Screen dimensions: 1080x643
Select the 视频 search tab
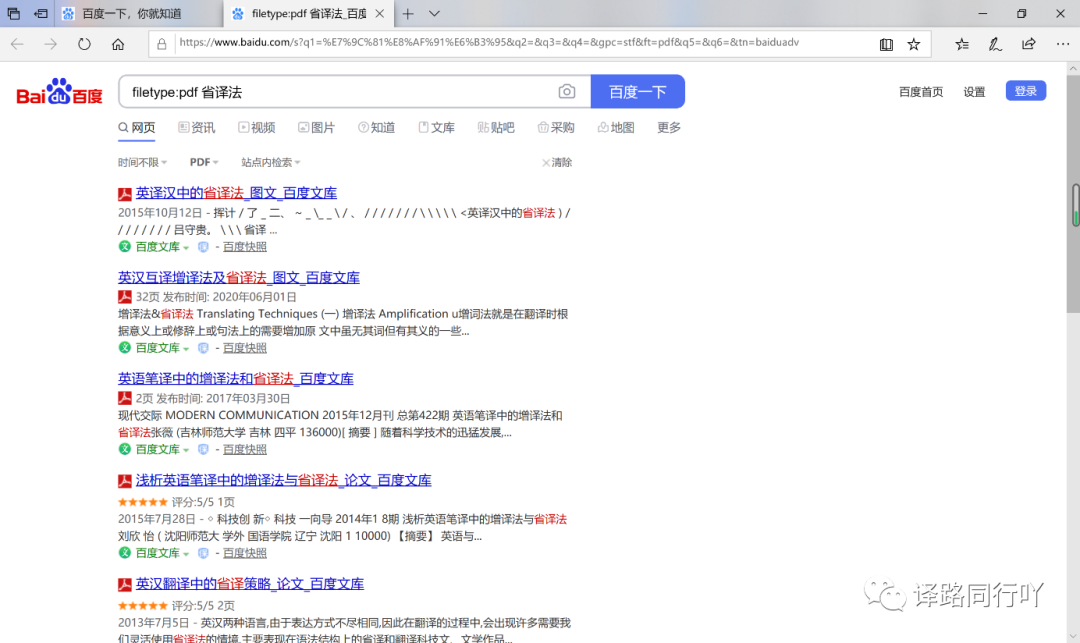pos(256,128)
